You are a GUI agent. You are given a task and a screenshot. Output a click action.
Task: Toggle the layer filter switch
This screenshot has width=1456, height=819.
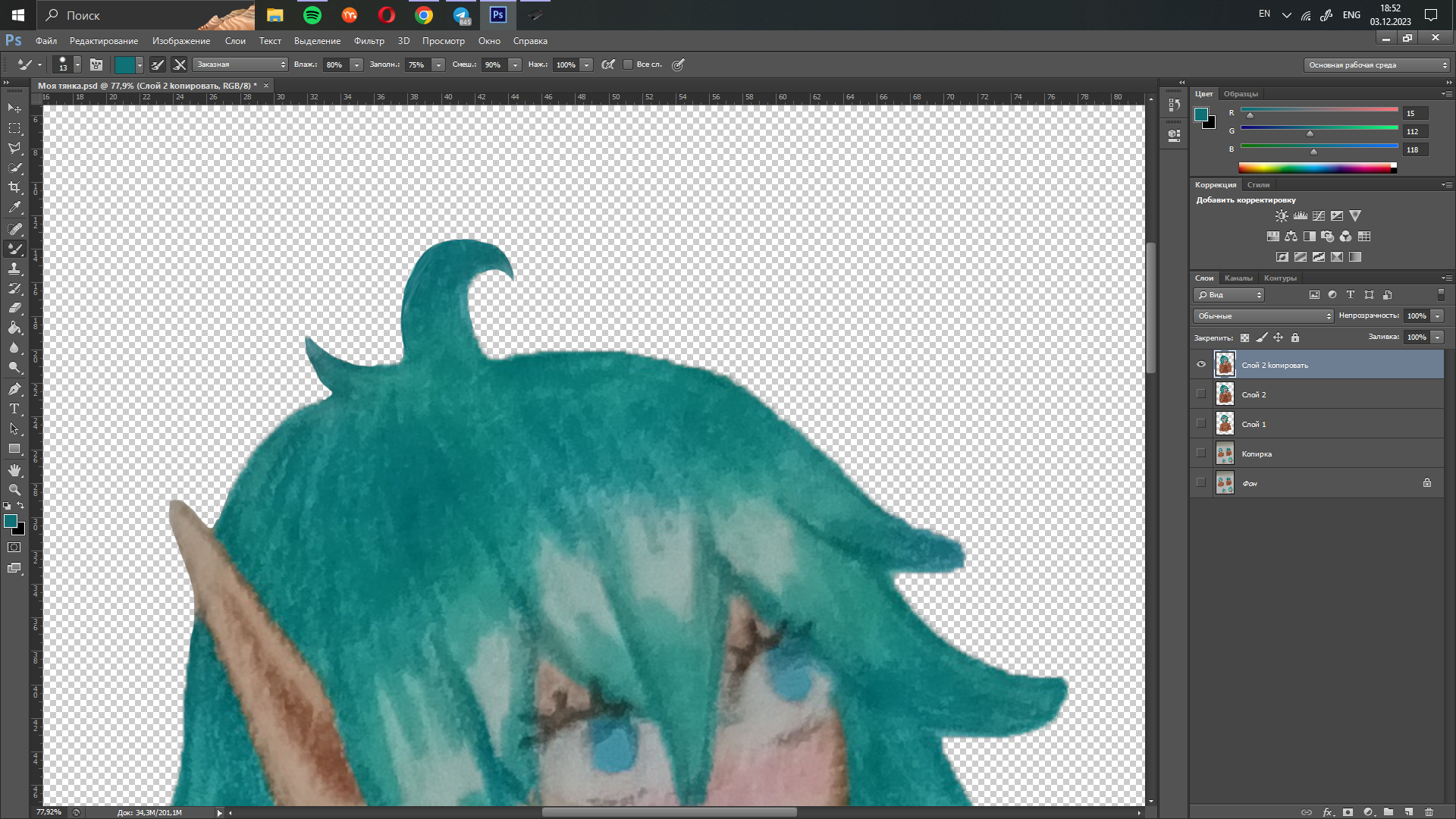(x=1442, y=295)
